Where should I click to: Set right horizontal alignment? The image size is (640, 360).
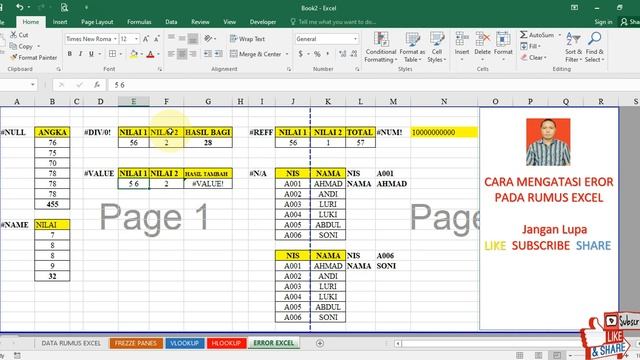coord(193,54)
